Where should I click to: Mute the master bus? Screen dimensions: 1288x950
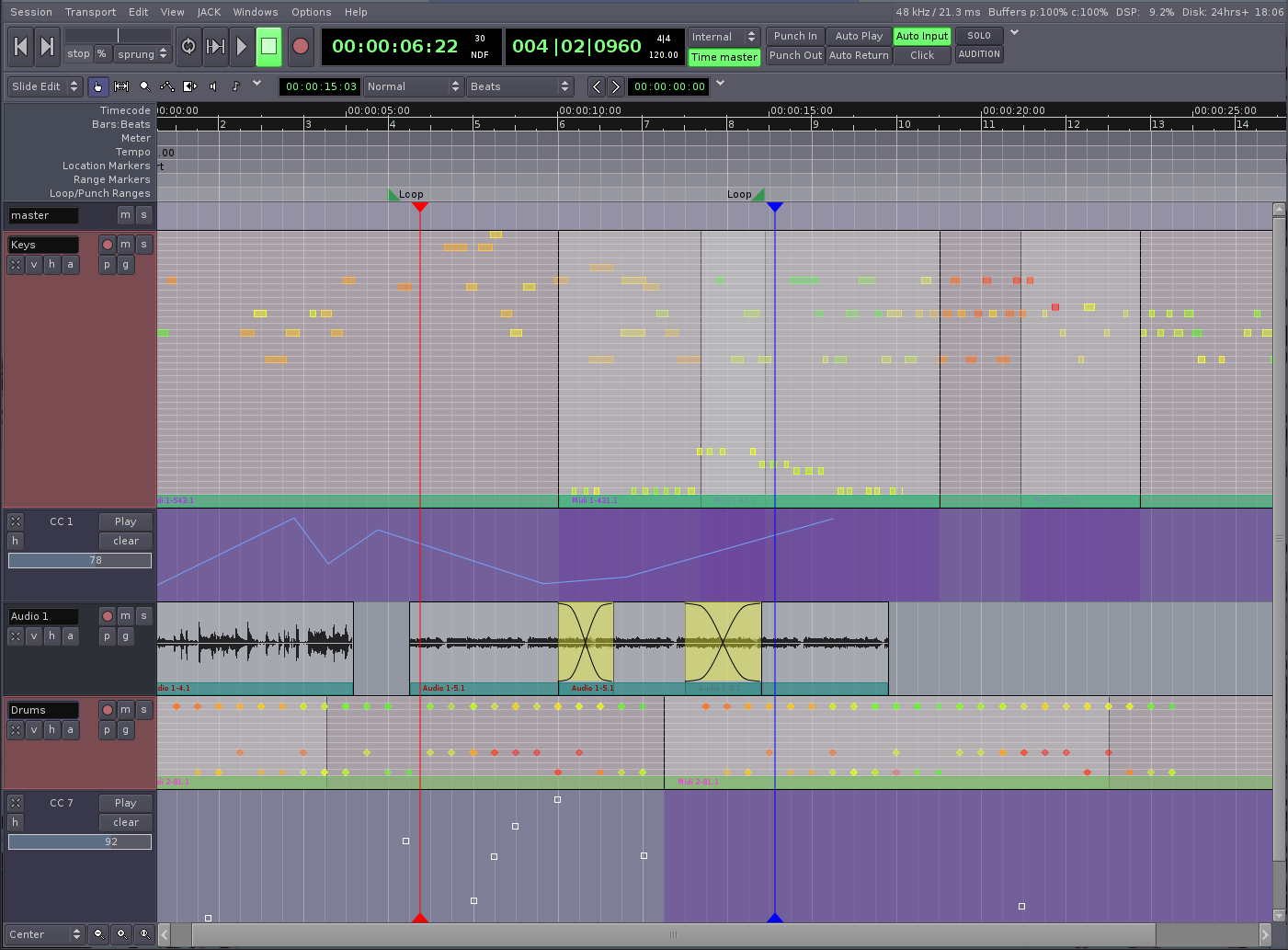[x=126, y=215]
